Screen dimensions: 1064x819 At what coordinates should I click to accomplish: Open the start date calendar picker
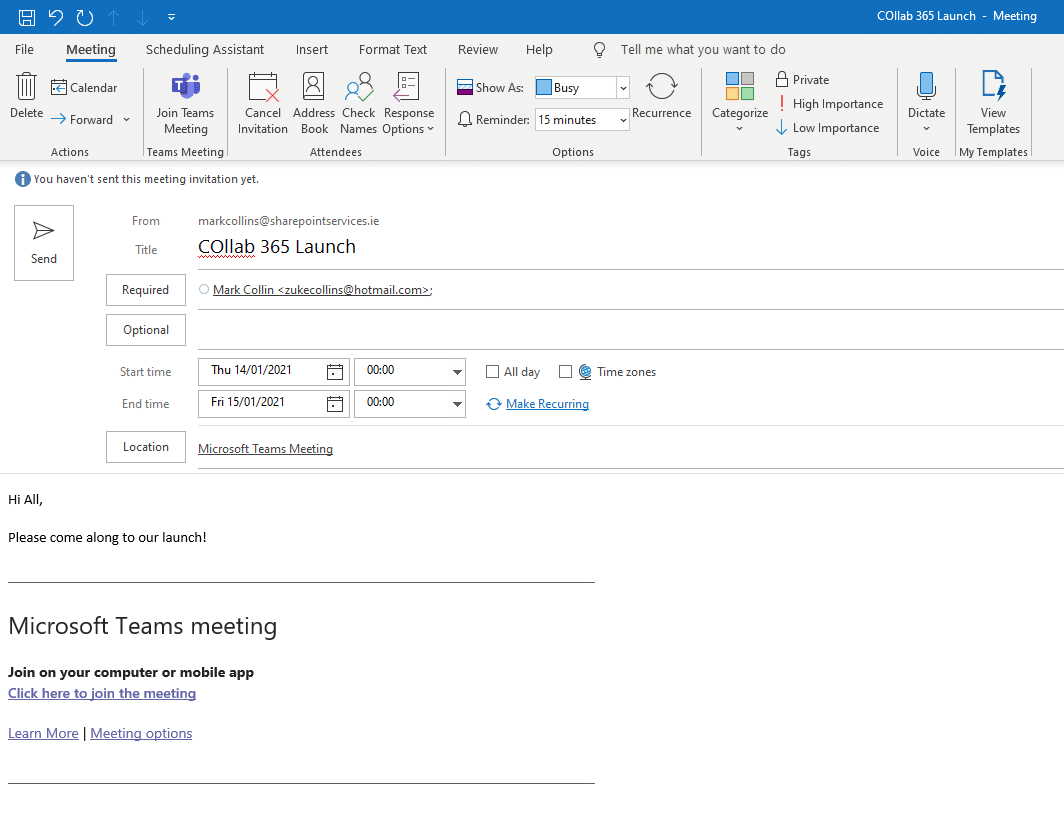[x=335, y=372]
